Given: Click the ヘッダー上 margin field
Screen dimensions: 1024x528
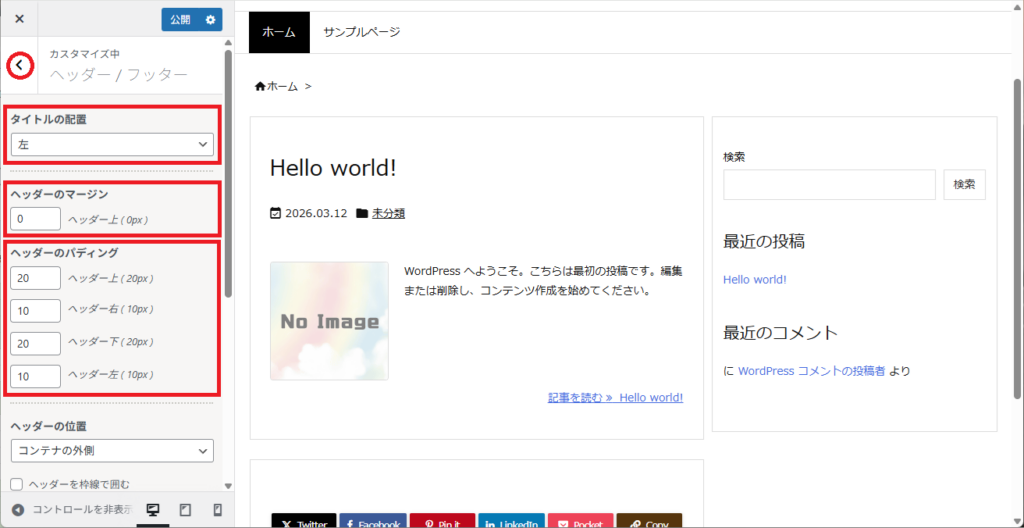Looking at the screenshot, I should pos(35,219).
